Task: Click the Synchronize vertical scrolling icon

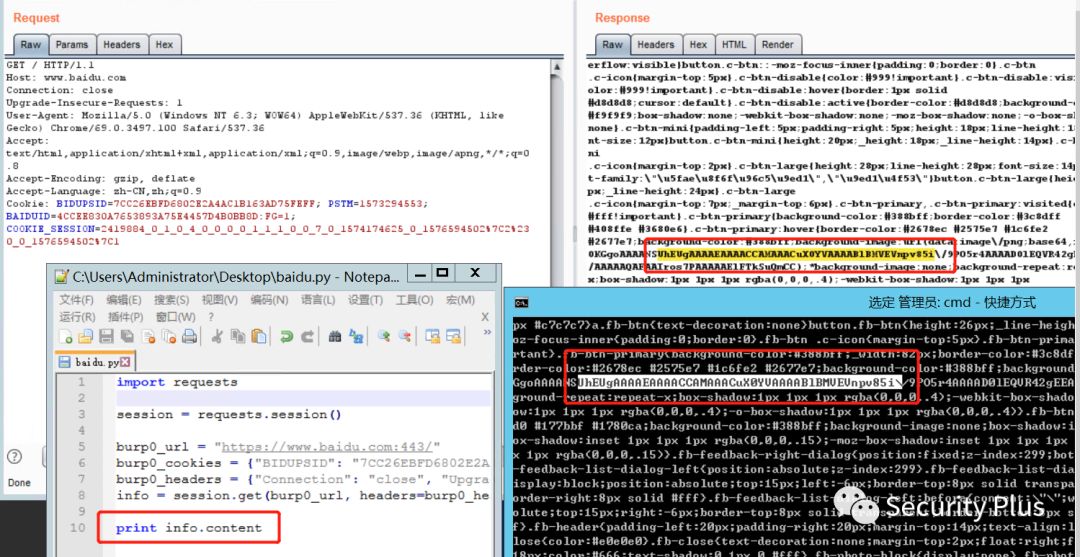Action: (433, 336)
